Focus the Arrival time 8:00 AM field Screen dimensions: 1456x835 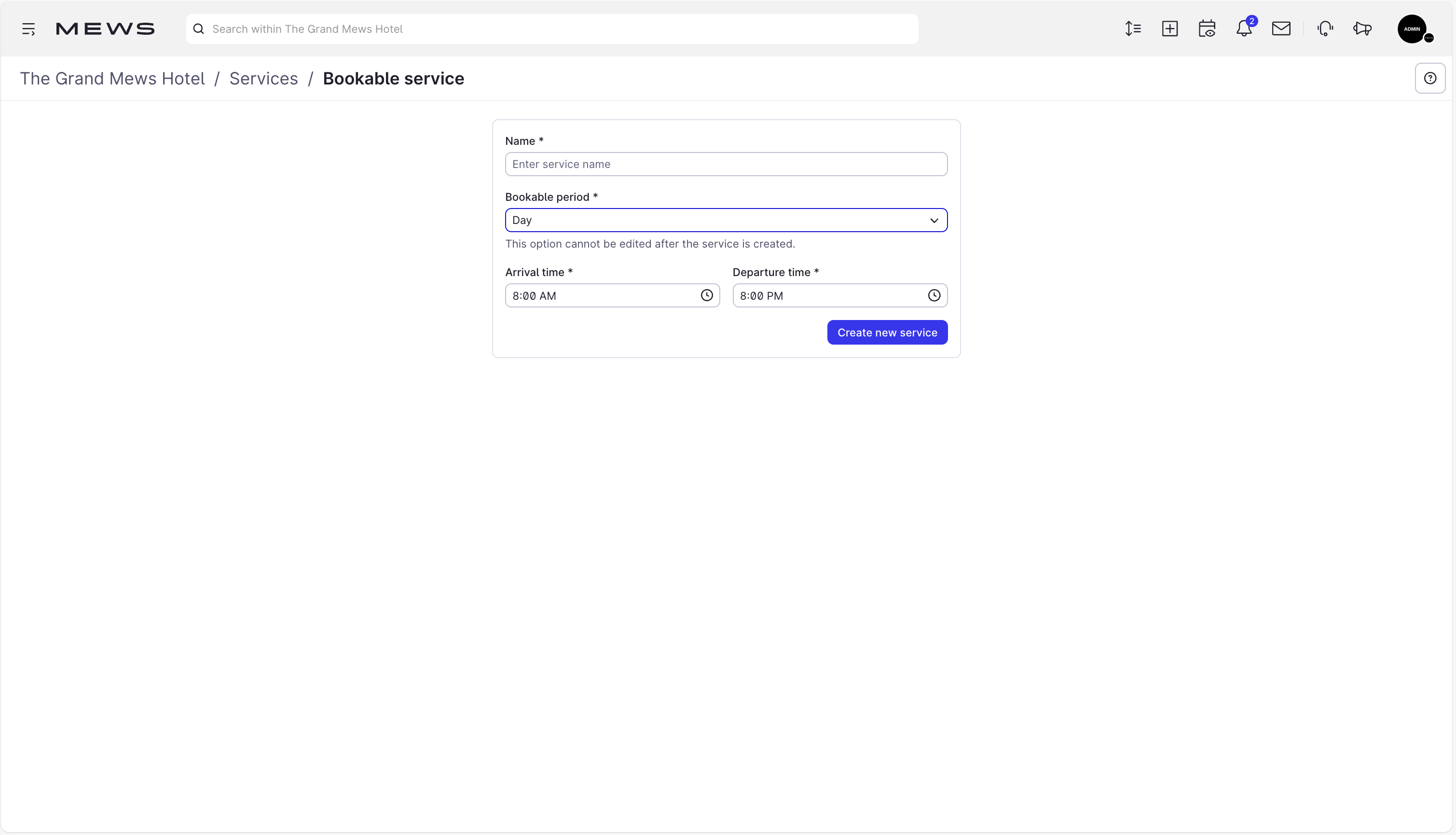(612, 295)
